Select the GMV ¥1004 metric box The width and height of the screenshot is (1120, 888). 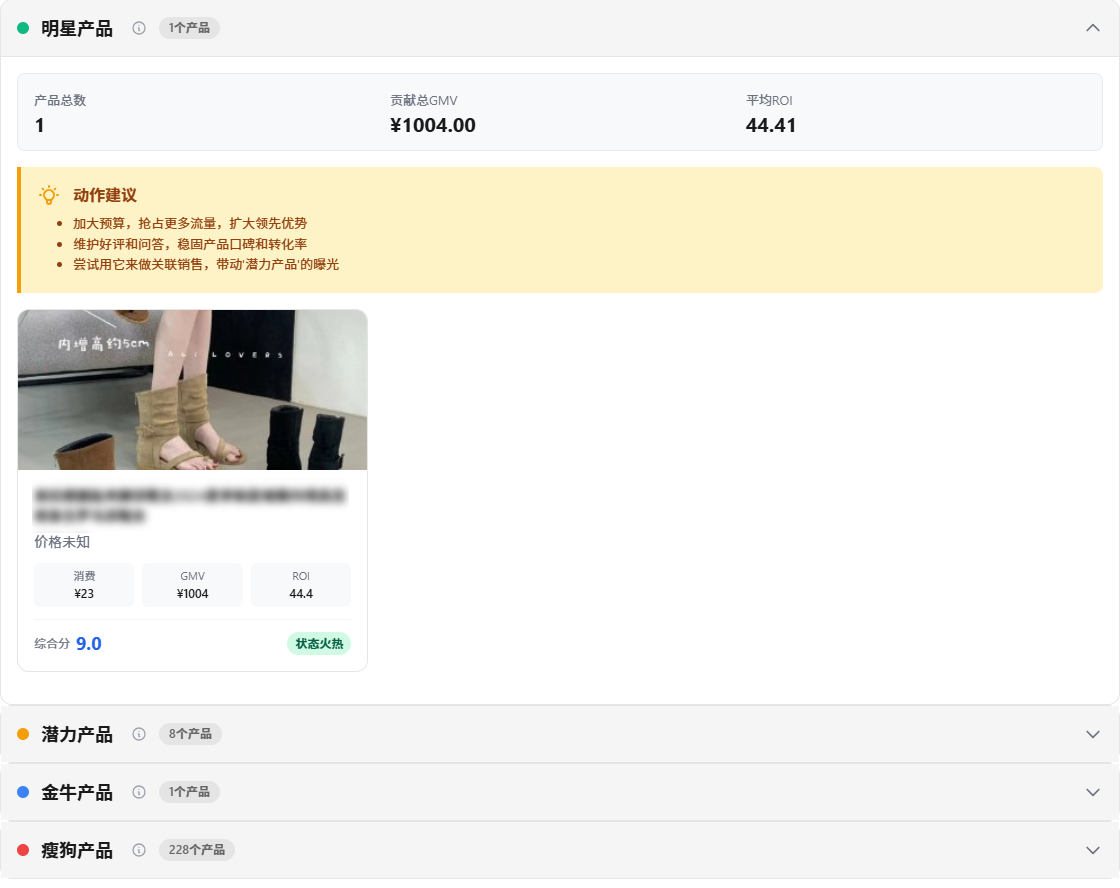coord(192,585)
